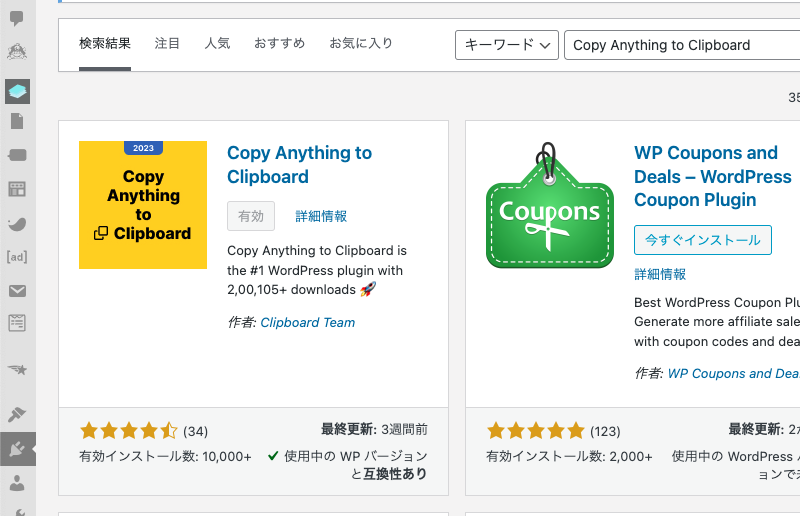Open the WP Coupons and Deals author link
The width and height of the screenshot is (800, 516).
point(734,374)
